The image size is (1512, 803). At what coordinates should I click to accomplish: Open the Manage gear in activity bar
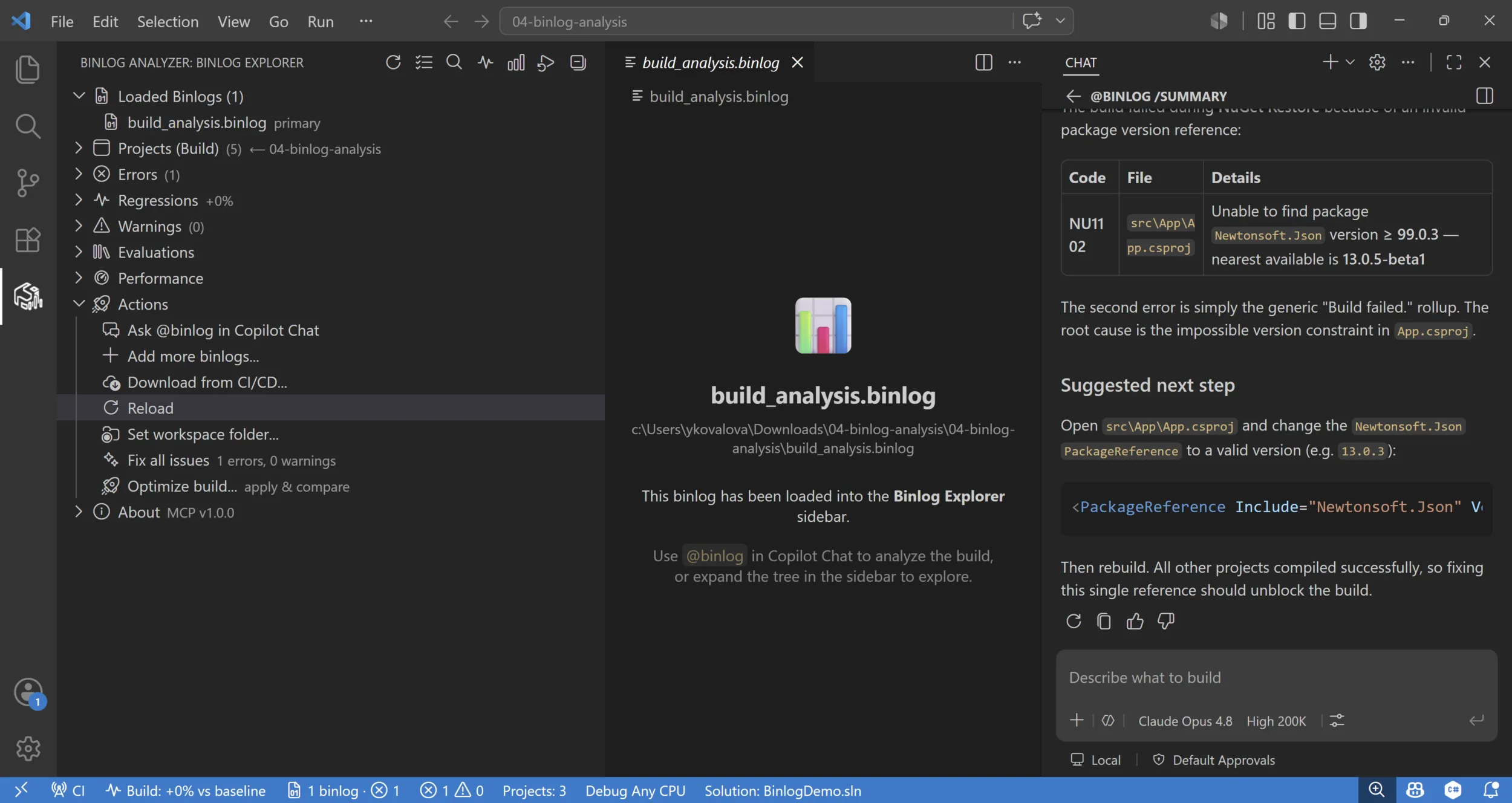point(28,749)
